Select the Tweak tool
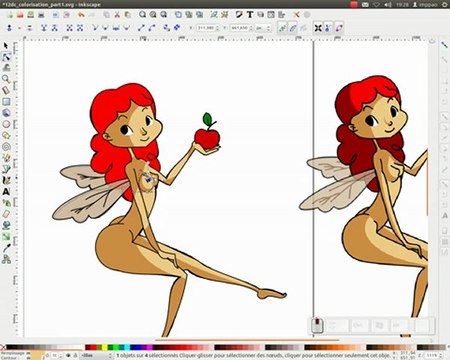 point(6,68)
